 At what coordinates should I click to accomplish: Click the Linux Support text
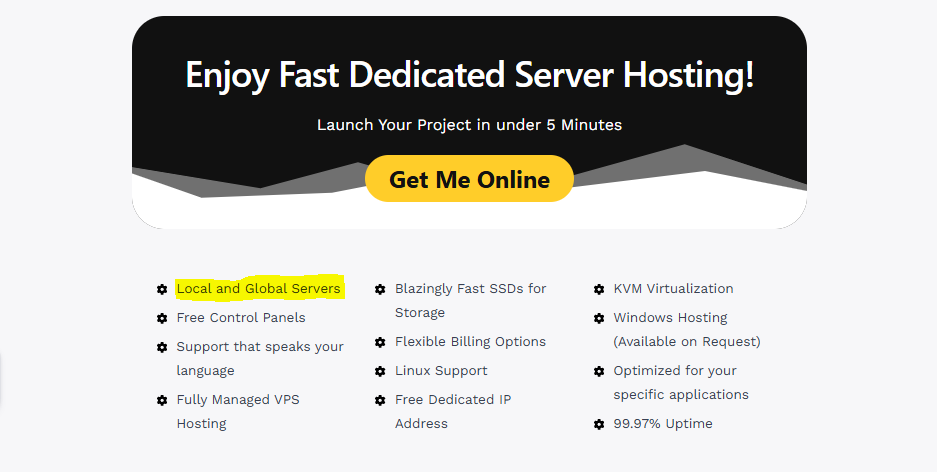point(441,370)
